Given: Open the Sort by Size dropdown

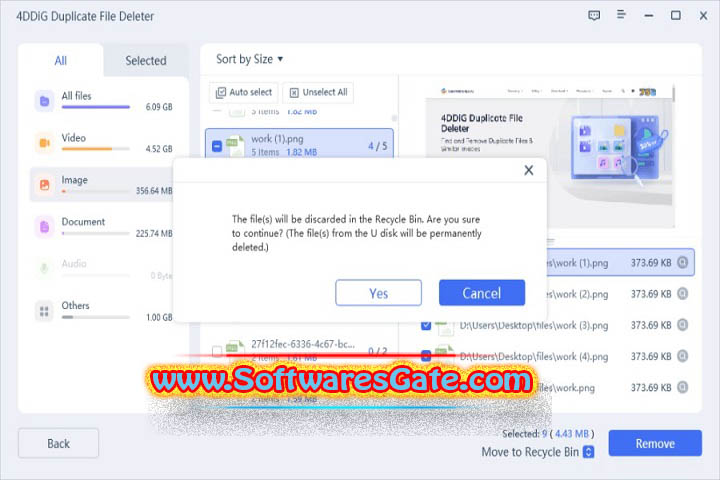Looking at the screenshot, I should point(249,59).
